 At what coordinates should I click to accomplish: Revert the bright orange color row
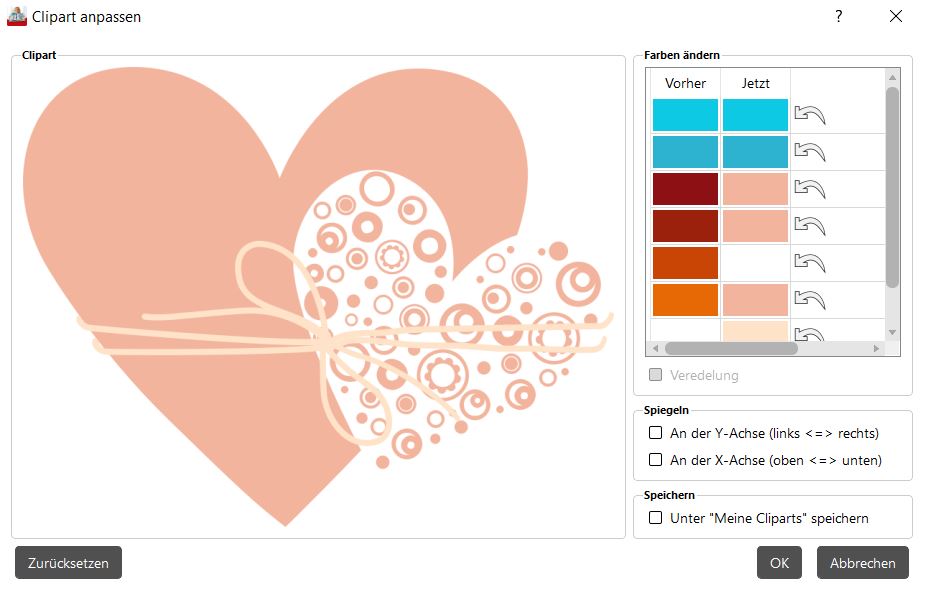tap(810, 300)
